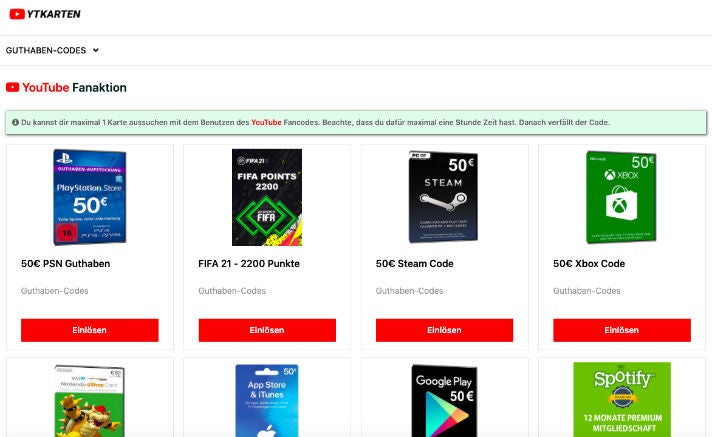Open the 50€ Steam card image
This screenshot has height=437, width=712.
click(x=443, y=197)
